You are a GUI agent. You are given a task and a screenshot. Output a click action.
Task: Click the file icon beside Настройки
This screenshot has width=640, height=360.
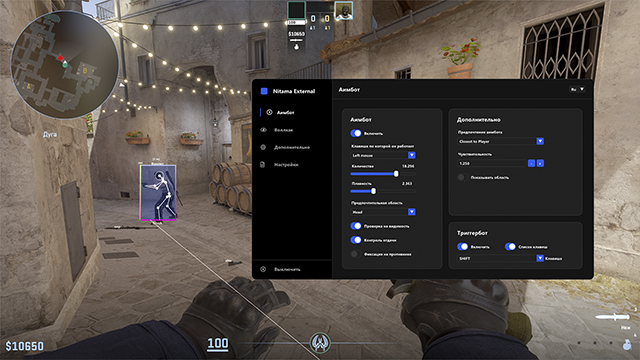(x=263, y=164)
